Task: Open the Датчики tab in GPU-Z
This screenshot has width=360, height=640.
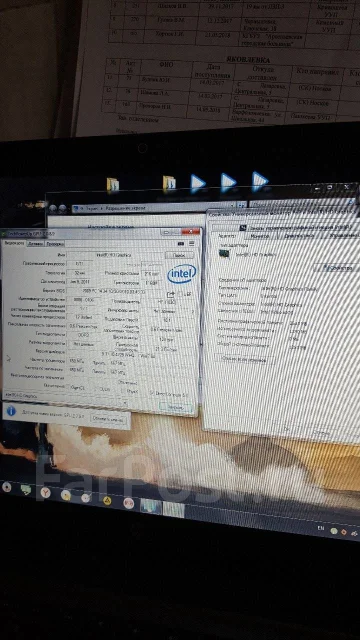Action: [x=35, y=244]
